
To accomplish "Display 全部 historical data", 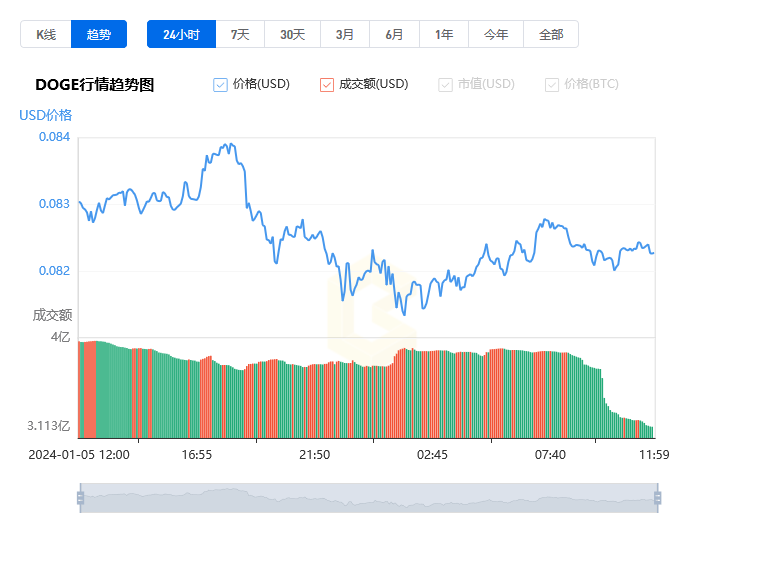I will [x=551, y=35].
